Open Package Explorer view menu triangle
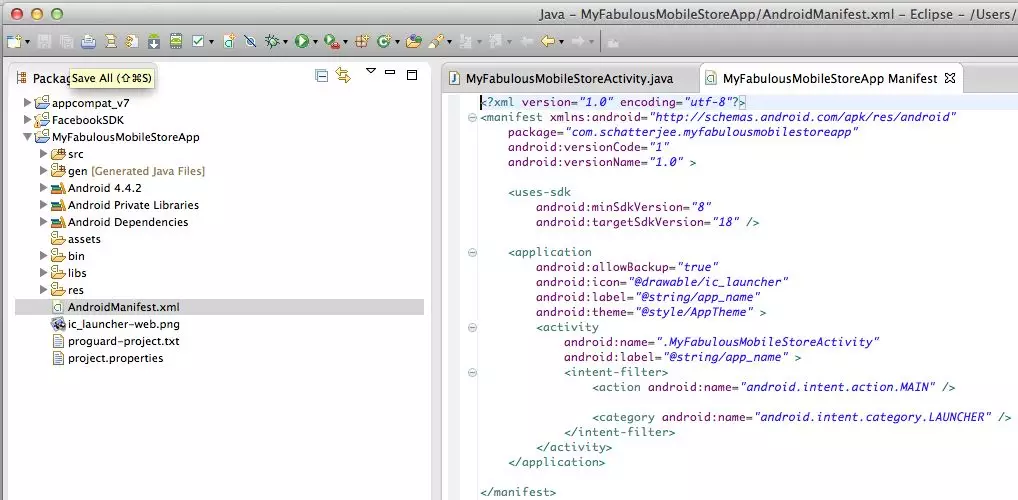 370,72
